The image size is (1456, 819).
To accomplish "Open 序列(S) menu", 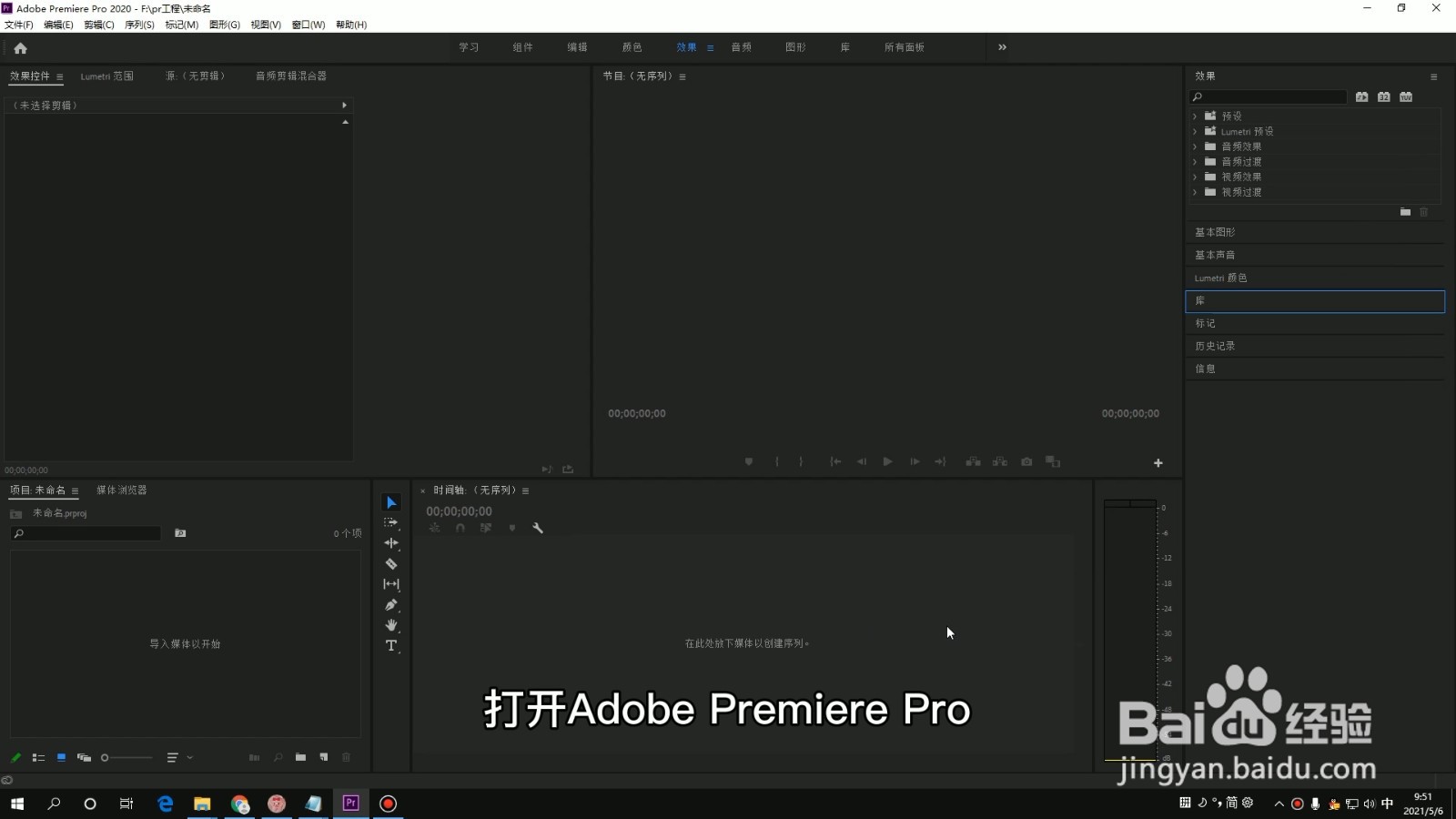I will click(139, 25).
